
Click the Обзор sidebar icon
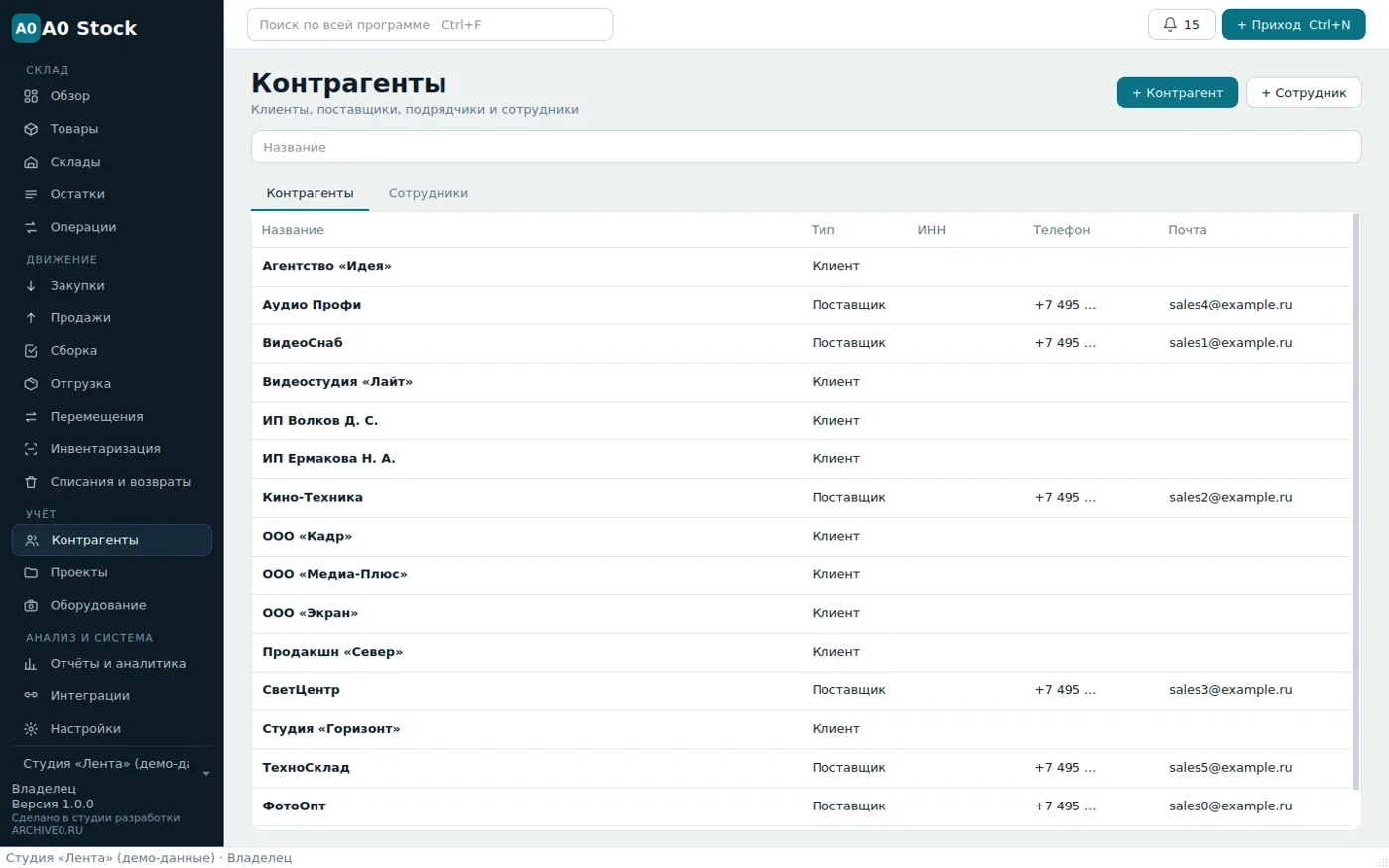pyautogui.click(x=31, y=96)
